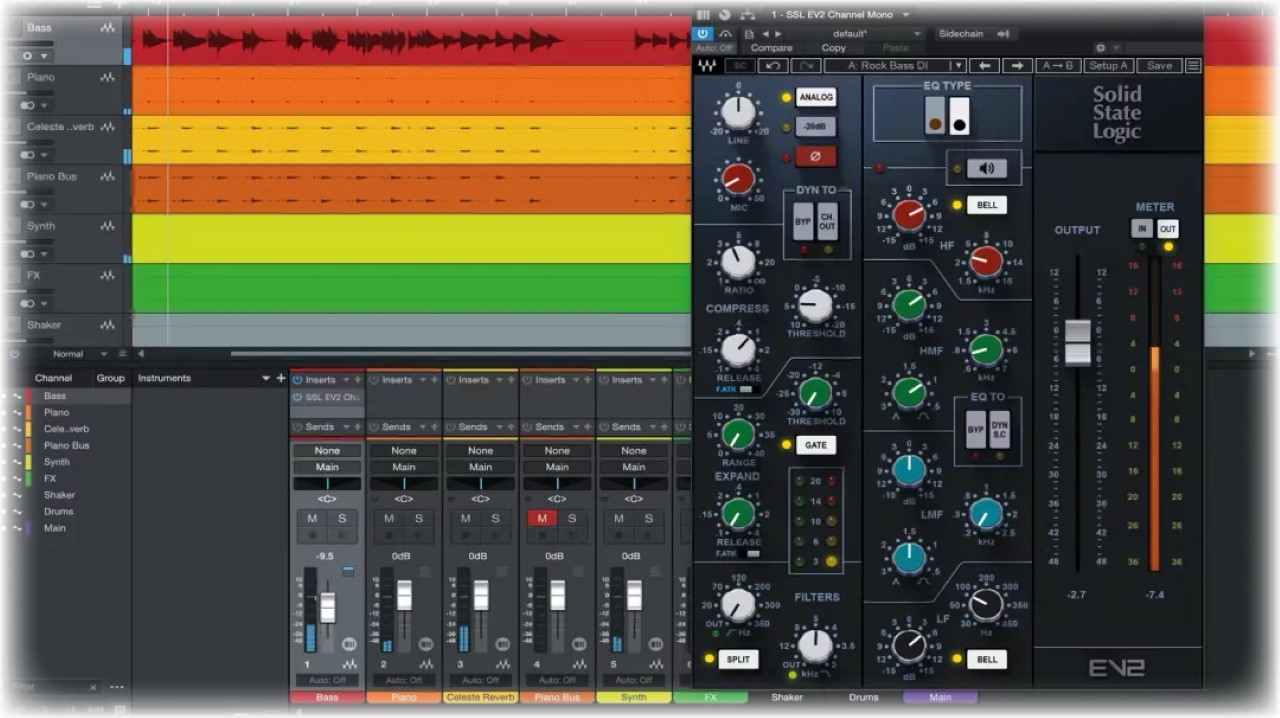Select Shaker in the channel list
1280x718 pixels.
[x=59, y=495]
